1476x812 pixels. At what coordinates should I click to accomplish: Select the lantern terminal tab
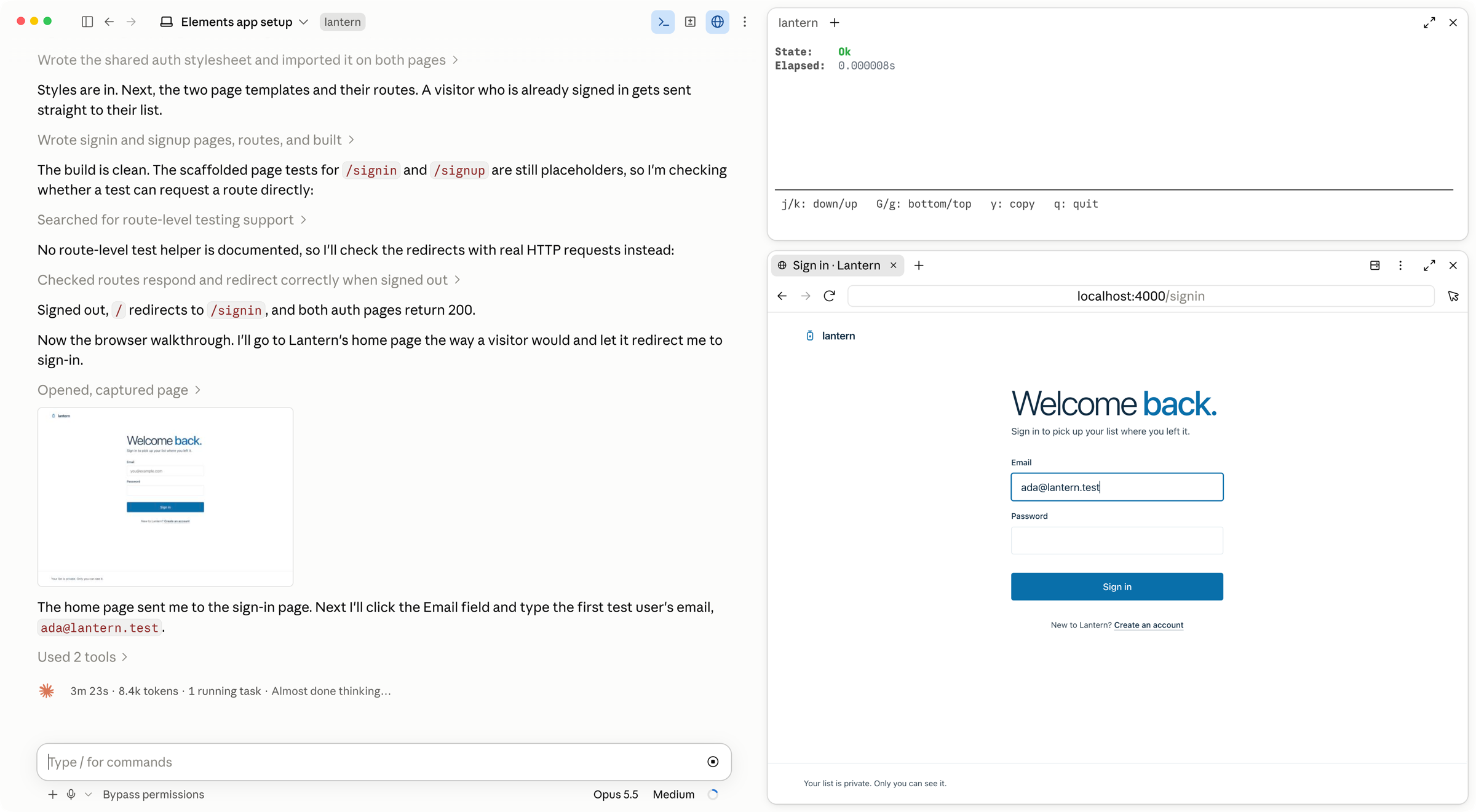tap(798, 23)
